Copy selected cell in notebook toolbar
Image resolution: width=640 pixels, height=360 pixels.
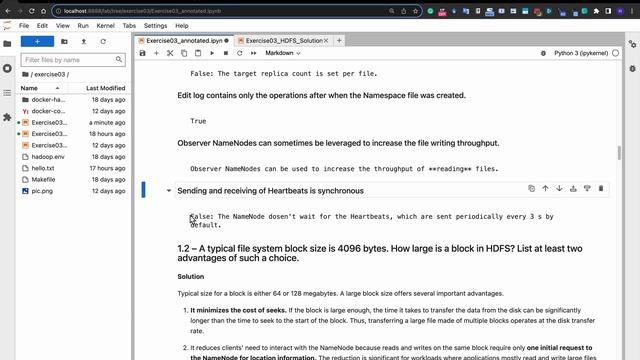pos(184,53)
